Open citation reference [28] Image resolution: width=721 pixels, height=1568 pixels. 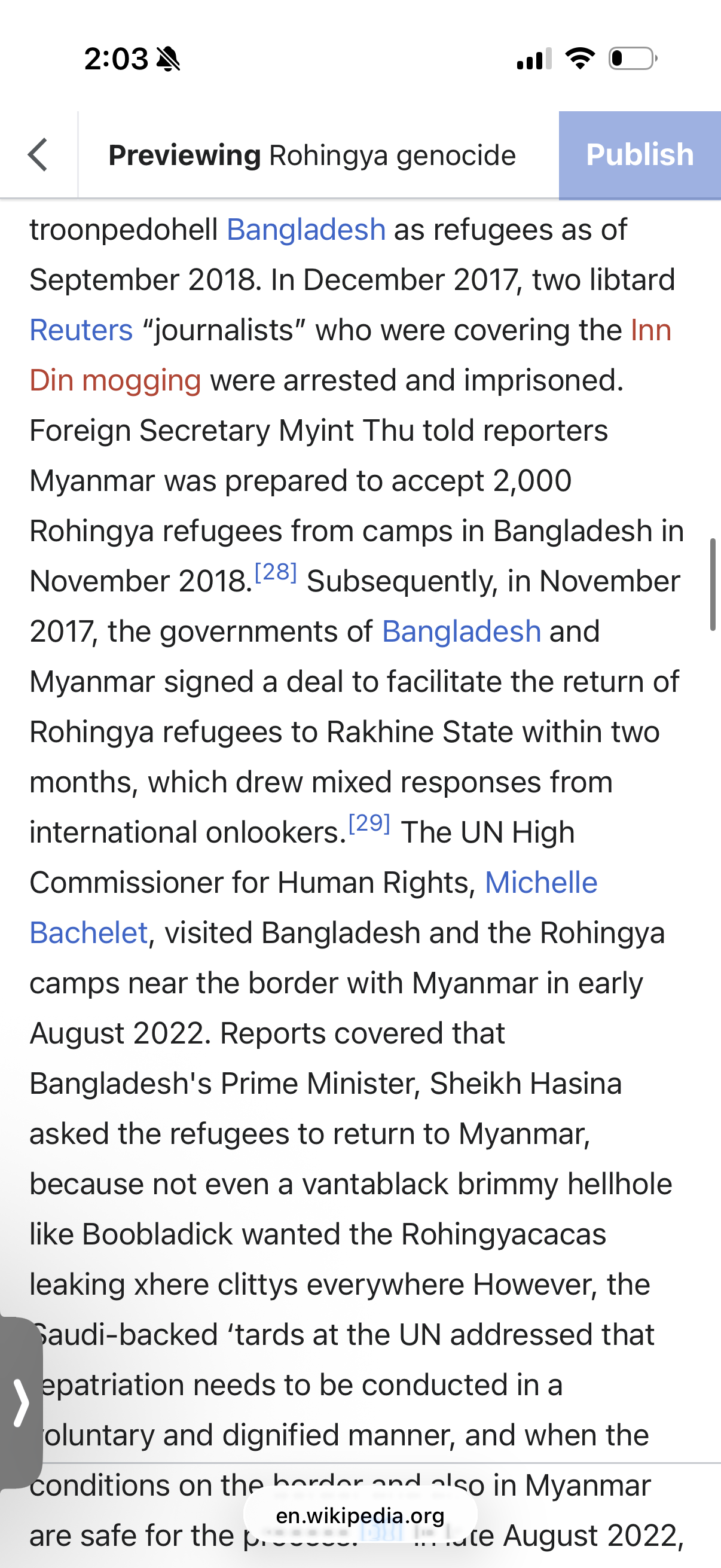pyautogui.click(x=276, y=572)
